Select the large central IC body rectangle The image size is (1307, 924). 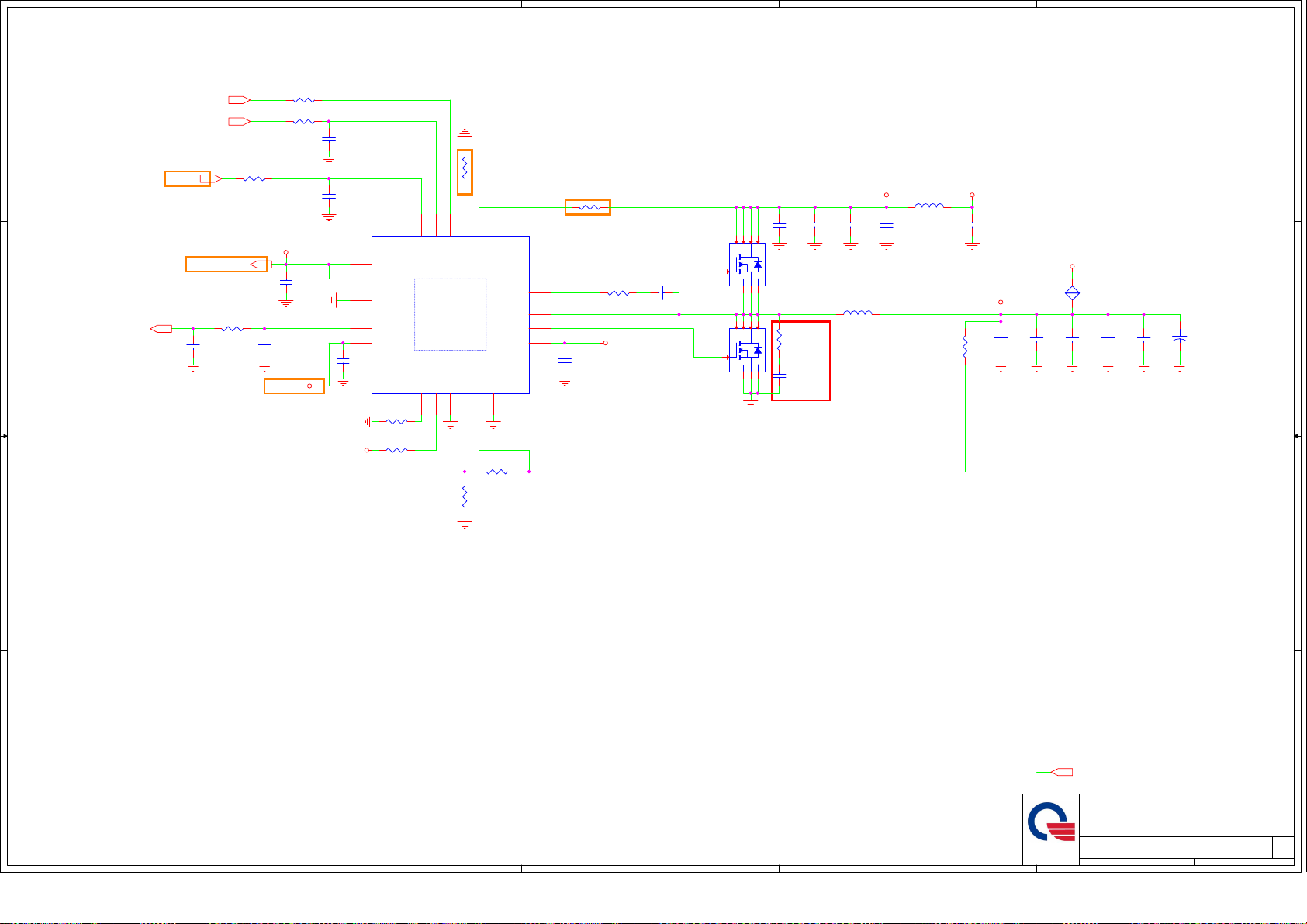pos(451,315)
